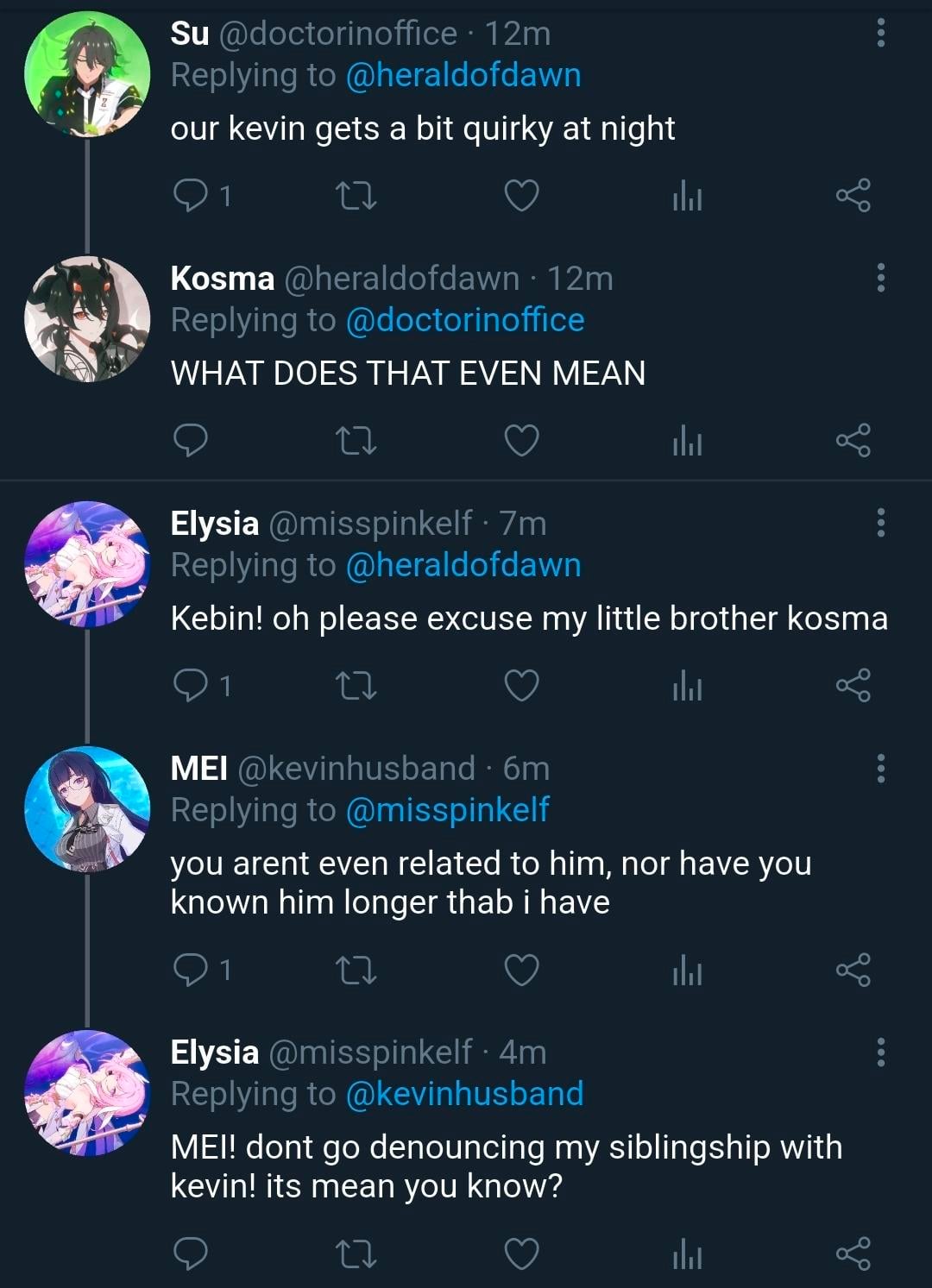Open the @misspinkelf mention in MEI's reply
932x1288 pixels.
447,810
